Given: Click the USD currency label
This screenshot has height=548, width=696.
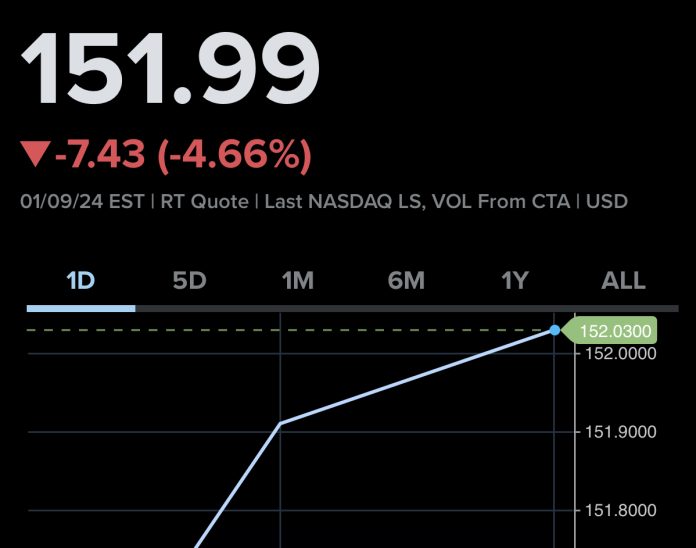Looking at the screenshot, I should click(607, 201).
